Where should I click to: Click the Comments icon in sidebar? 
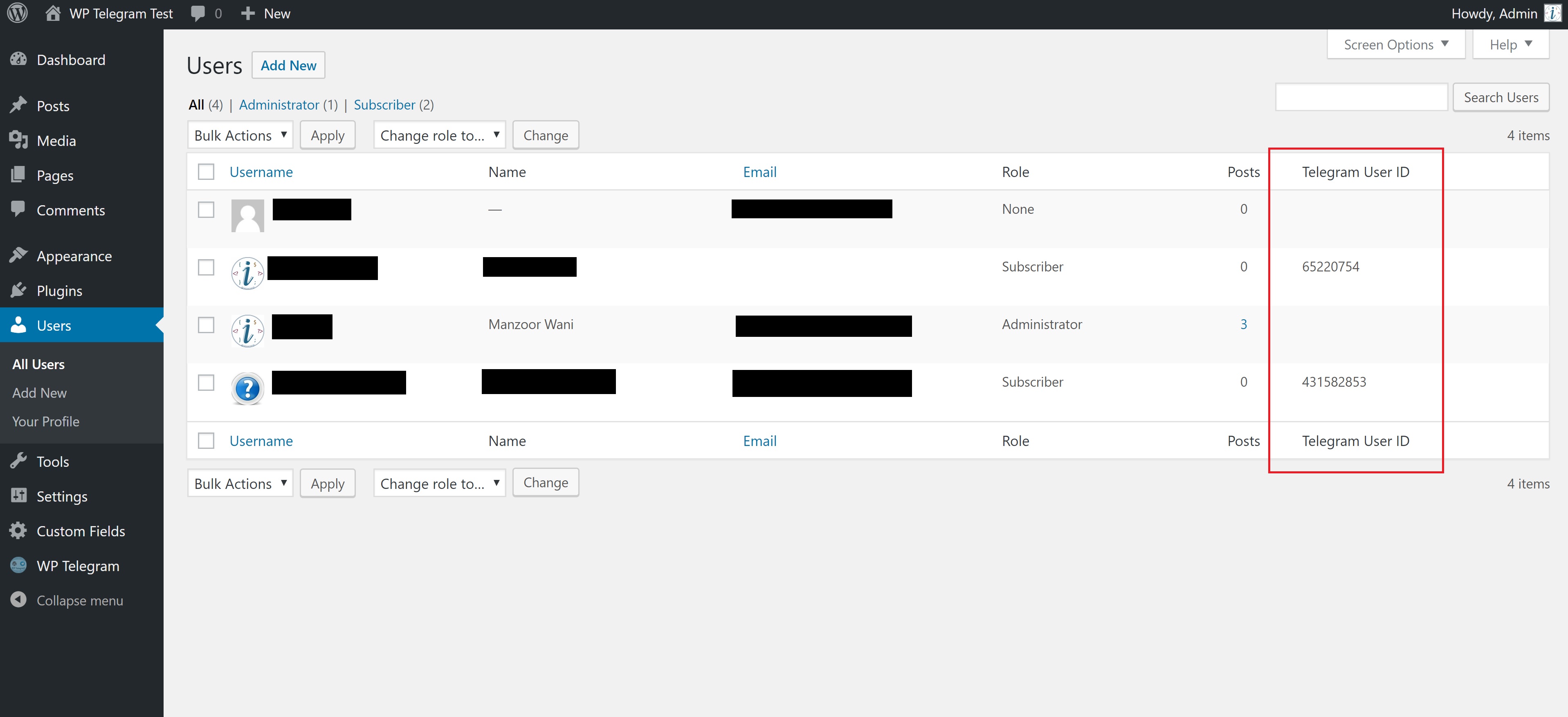(18, 210)
